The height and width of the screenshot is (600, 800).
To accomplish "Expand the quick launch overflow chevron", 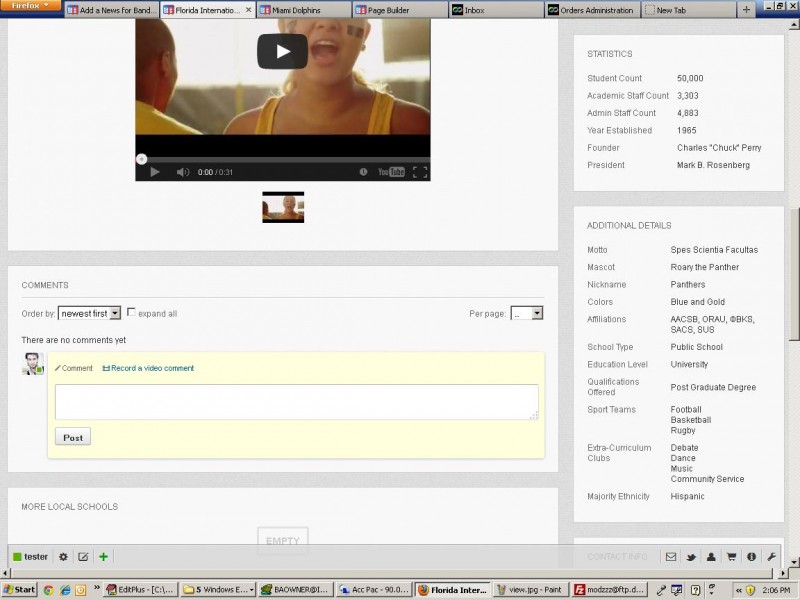I will pos(96,588).
